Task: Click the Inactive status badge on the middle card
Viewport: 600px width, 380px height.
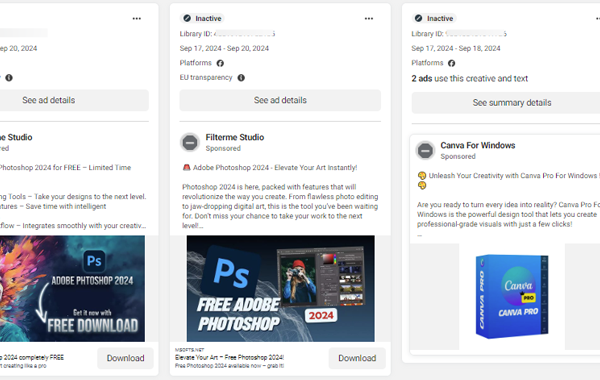Action: click(x=202, y=18)
